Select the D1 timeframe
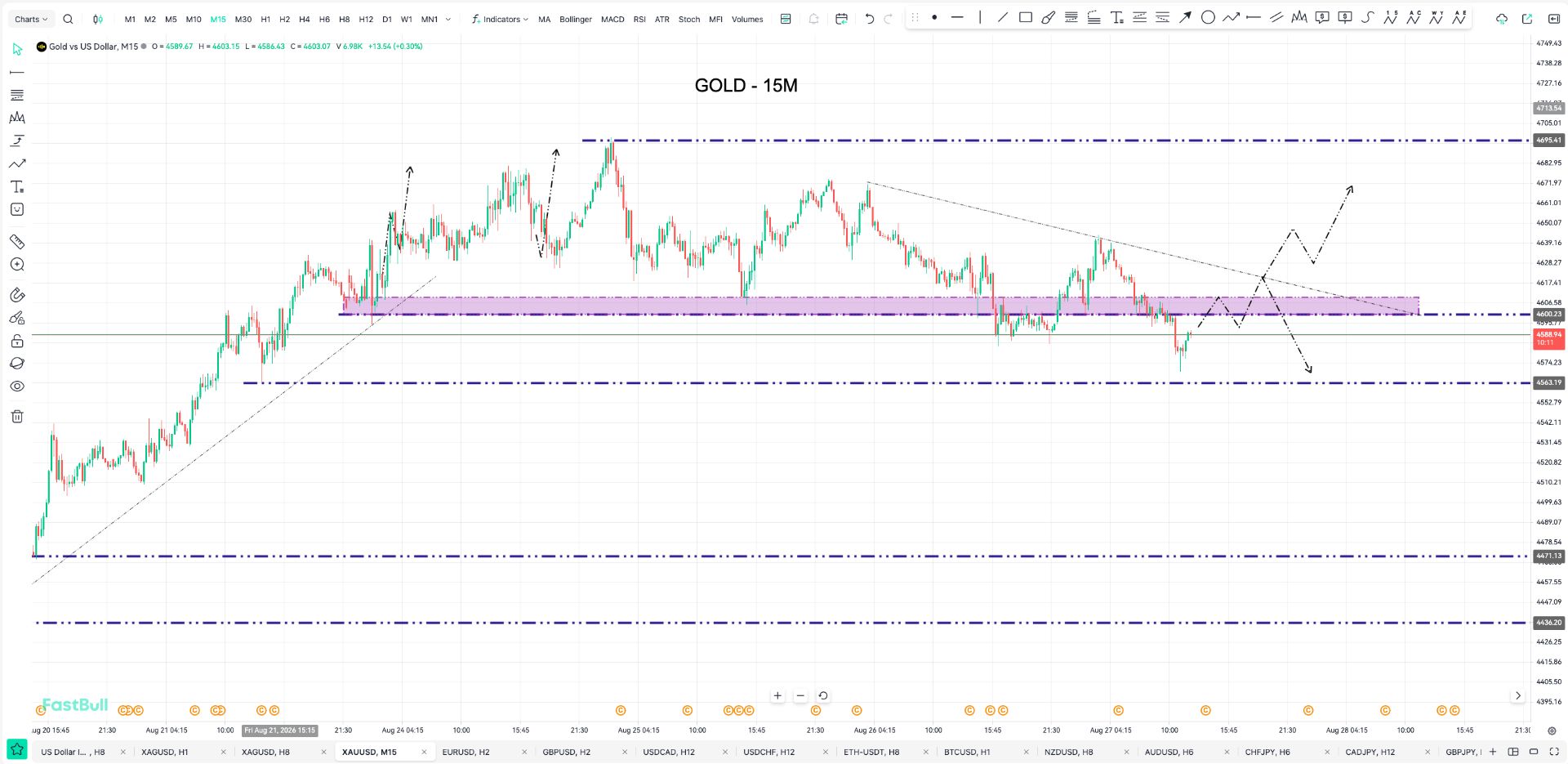The height and width of the screenshot is (764, 1568). [387, 19]
